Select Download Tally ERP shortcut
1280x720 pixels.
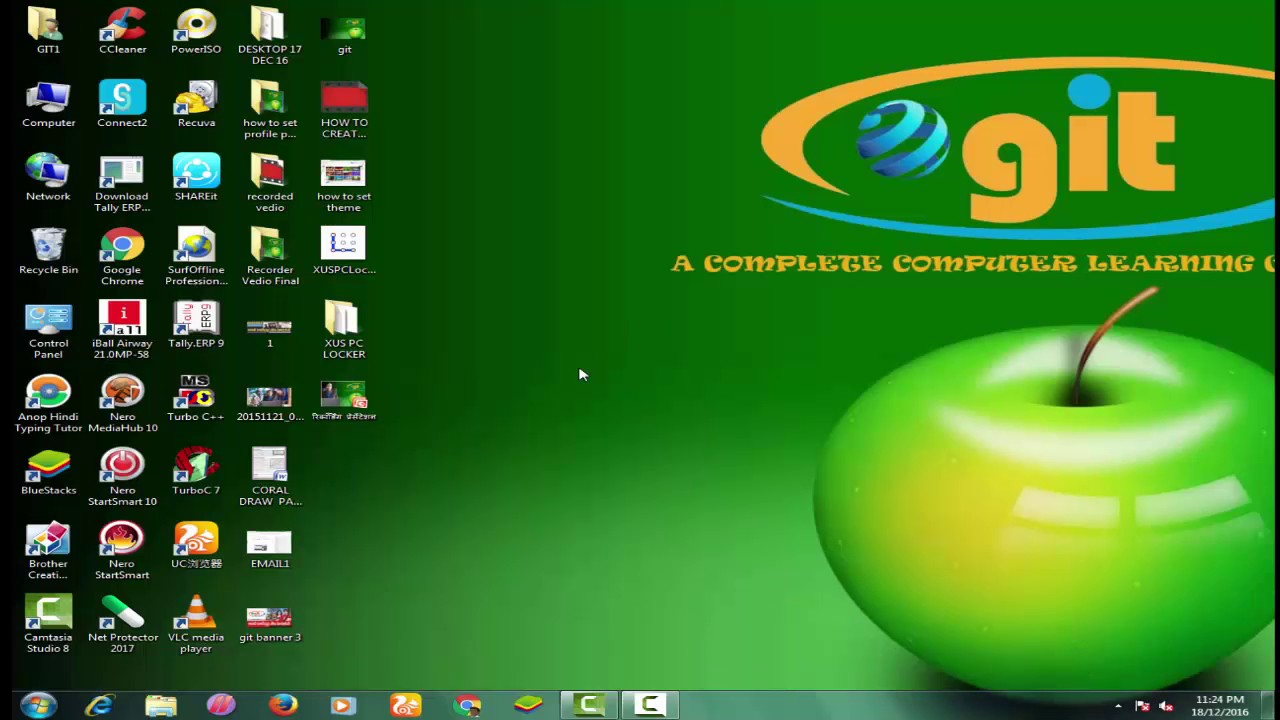[x=122, y=184]
